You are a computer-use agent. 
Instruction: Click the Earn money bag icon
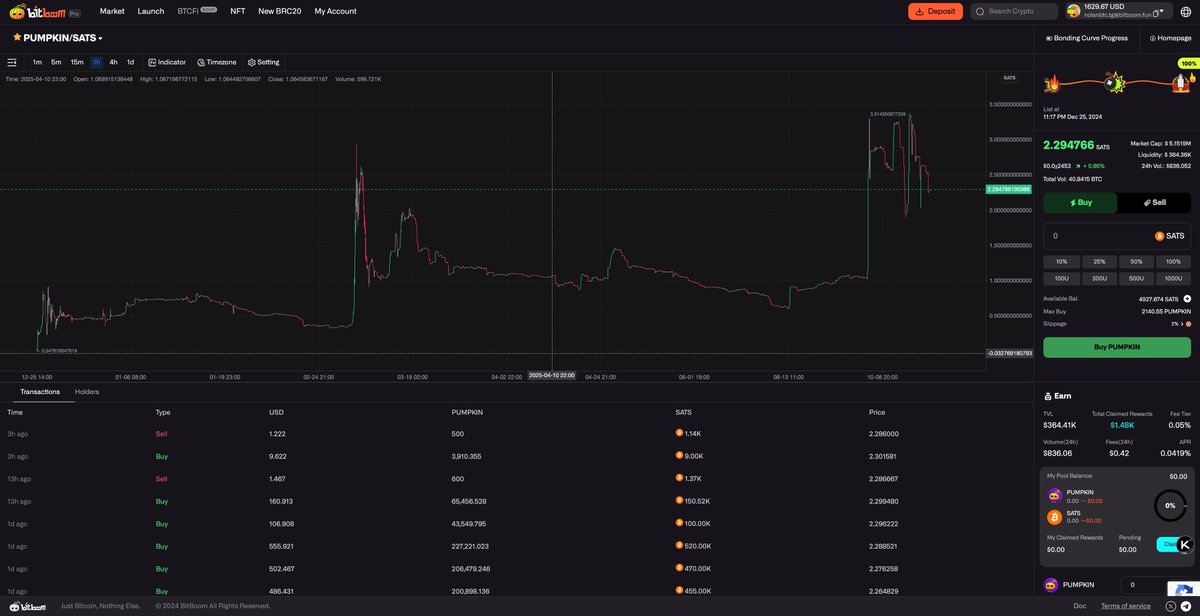pos(1048,396)
